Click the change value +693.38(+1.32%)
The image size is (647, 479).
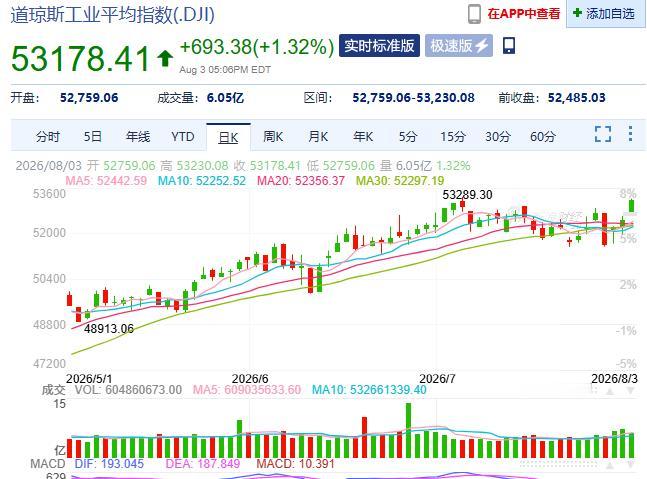point(257,47)
